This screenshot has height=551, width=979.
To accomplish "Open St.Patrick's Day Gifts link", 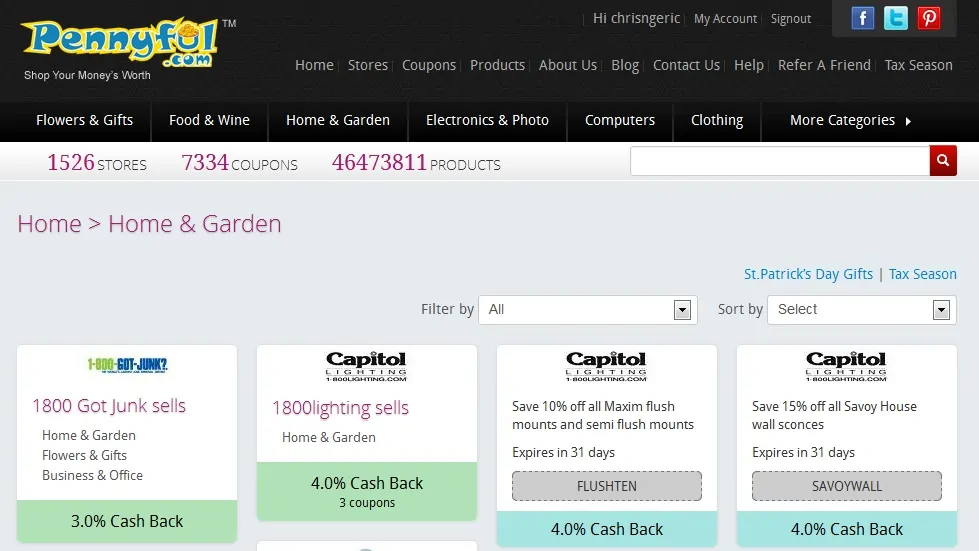I will point(808,274).
